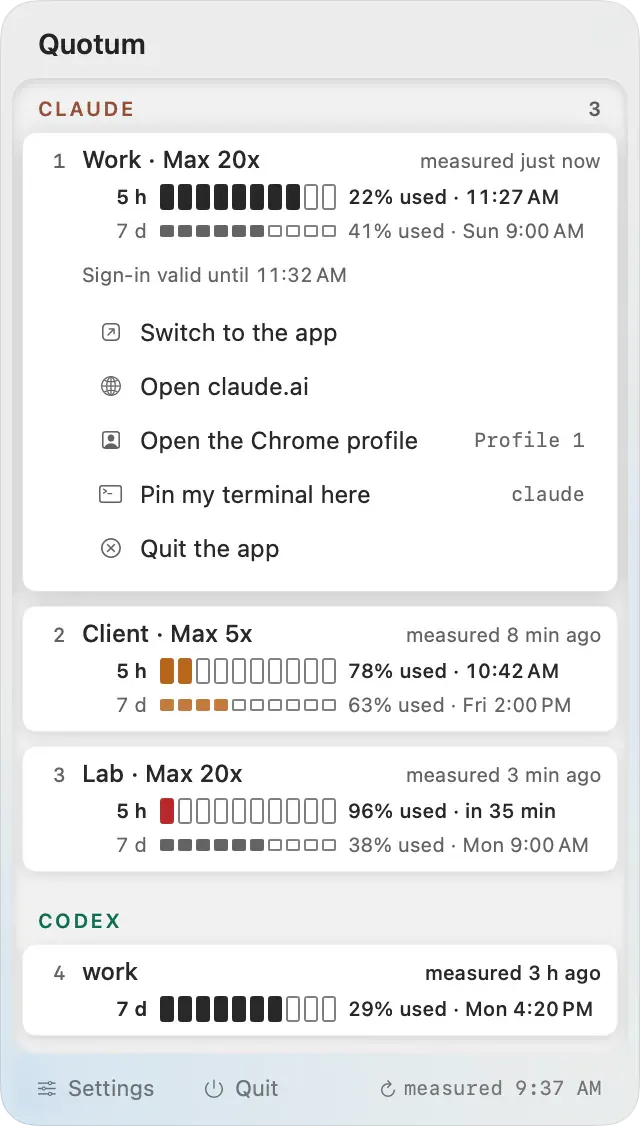
Task: Click the CLAUDE section header
Action: (x=86, y=109)
